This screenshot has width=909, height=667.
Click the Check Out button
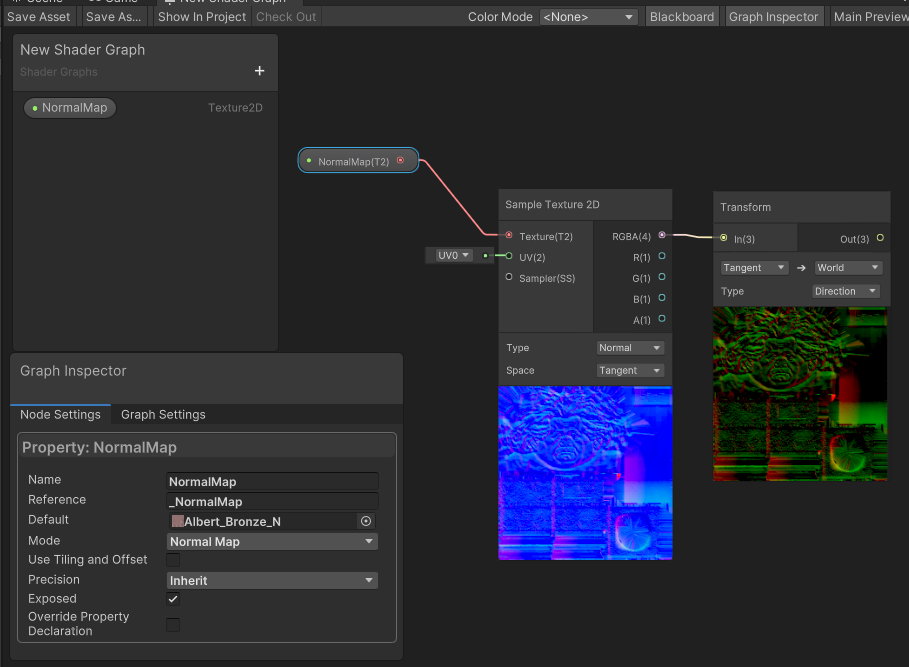pyautogui.click(x=286, y=17)
